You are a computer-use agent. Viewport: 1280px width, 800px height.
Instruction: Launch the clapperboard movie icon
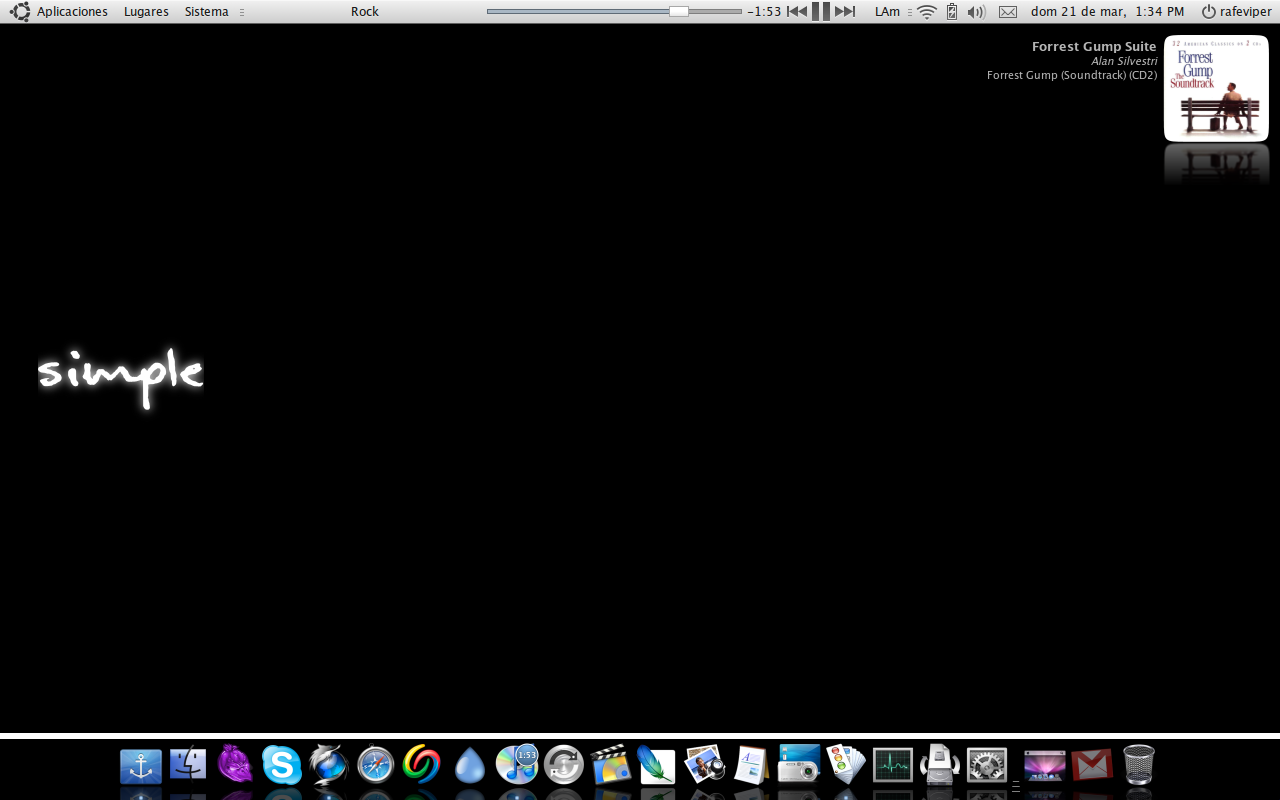[610, 765]
